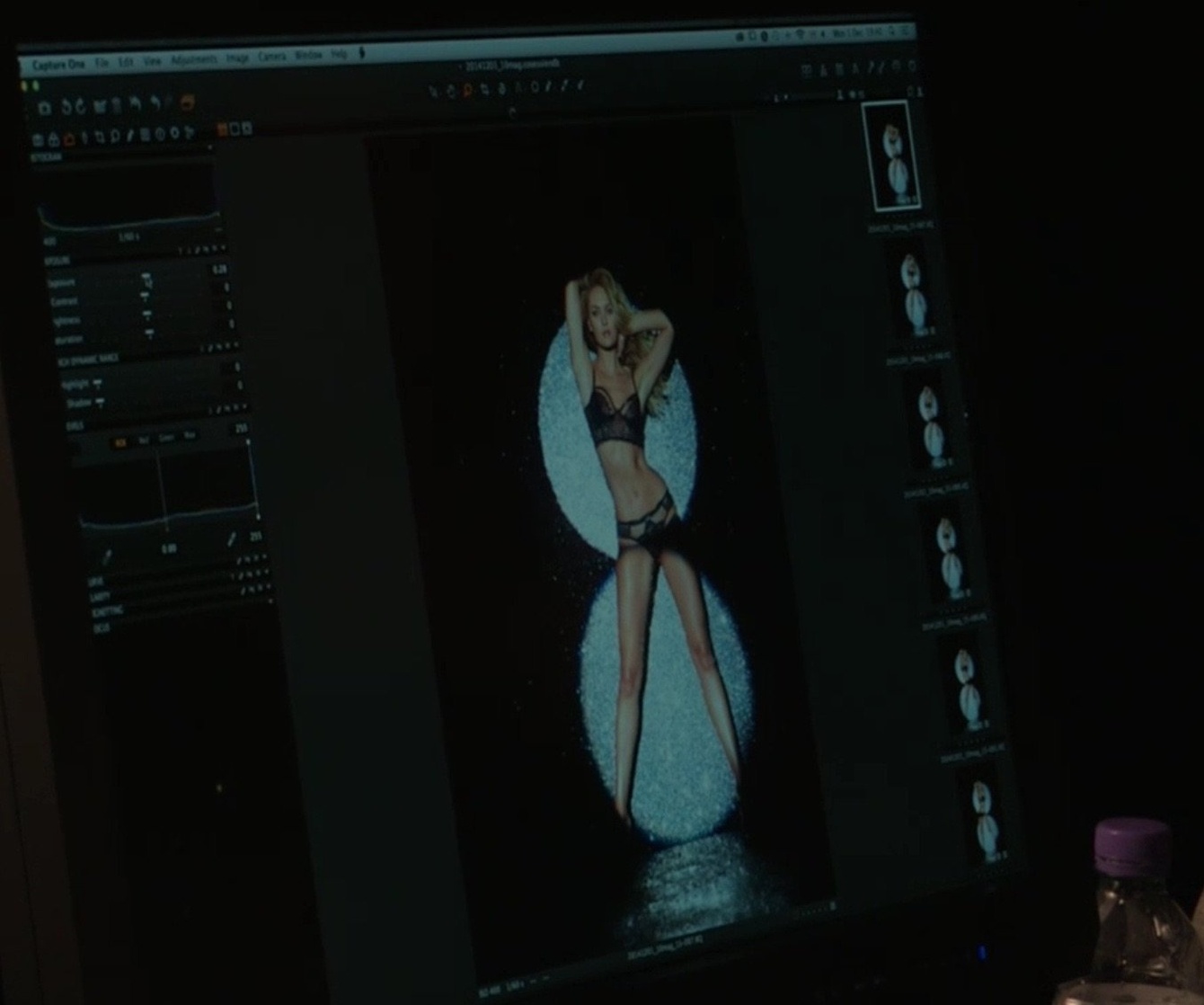Open the Adjustments menu
The width and height of the screenshot is (1204, 1005).
[193, 60]
